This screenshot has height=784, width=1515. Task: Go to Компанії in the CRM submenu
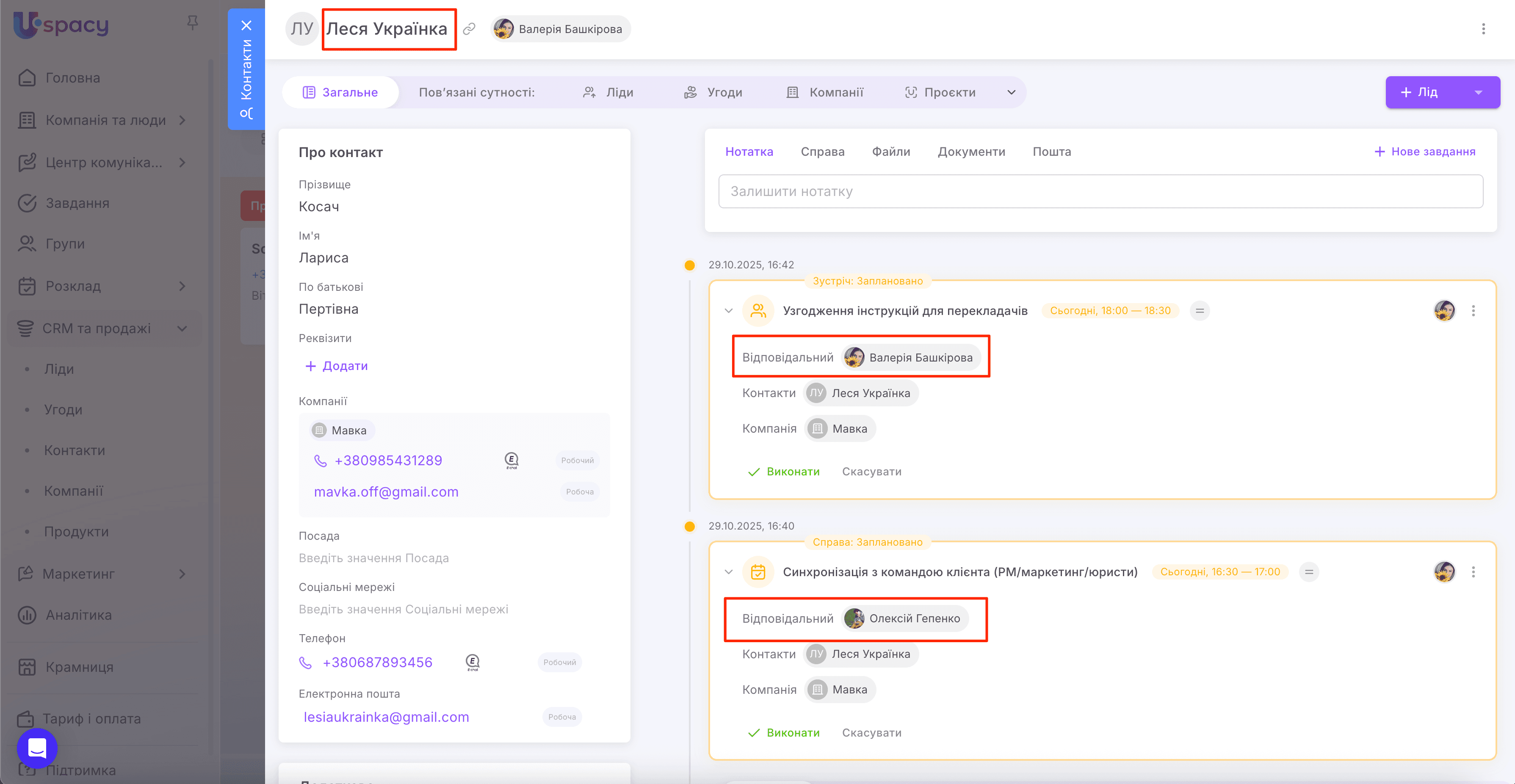point(74,491)
